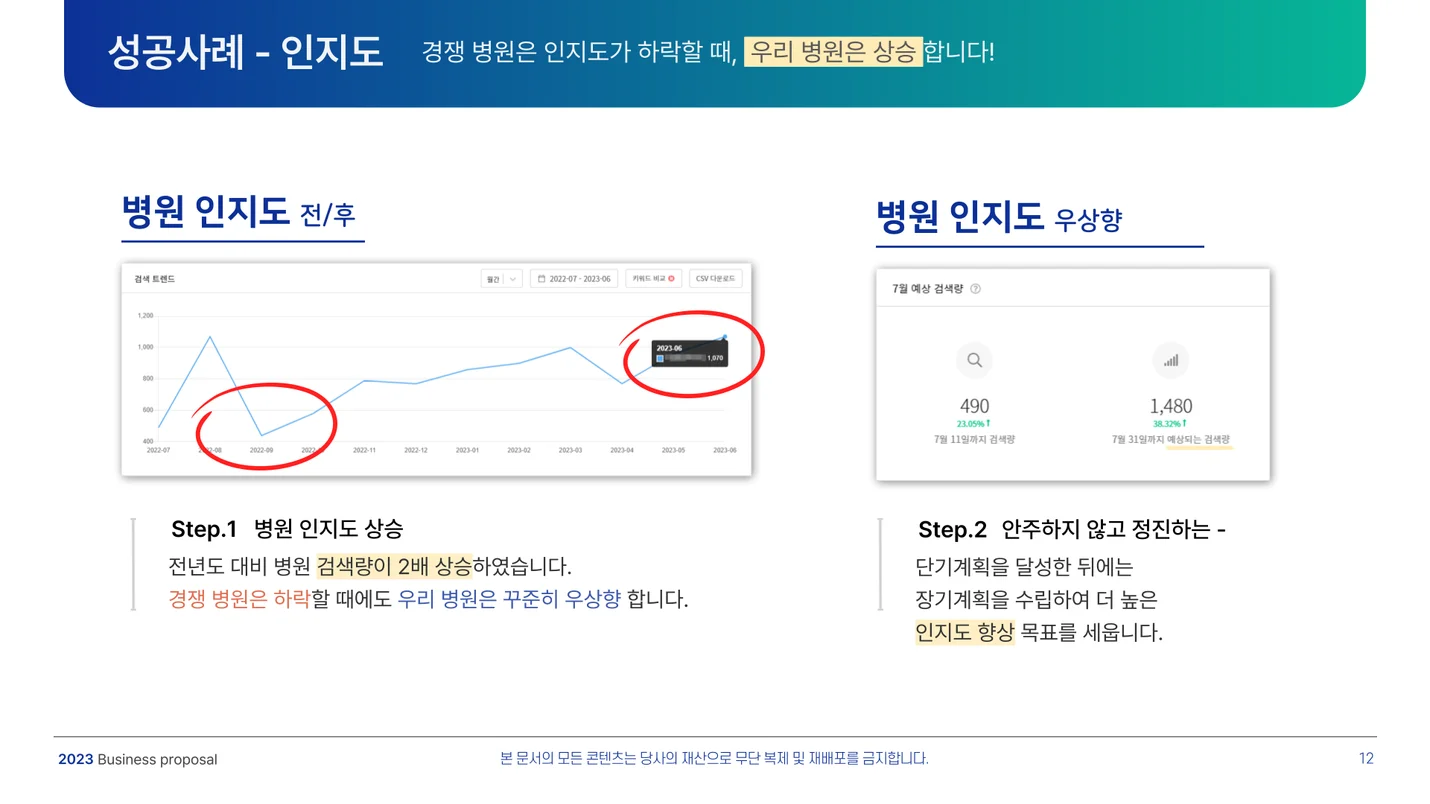Remove keyword comparison via the red X icon
1430x804 pixels.
tap(671, 279)
